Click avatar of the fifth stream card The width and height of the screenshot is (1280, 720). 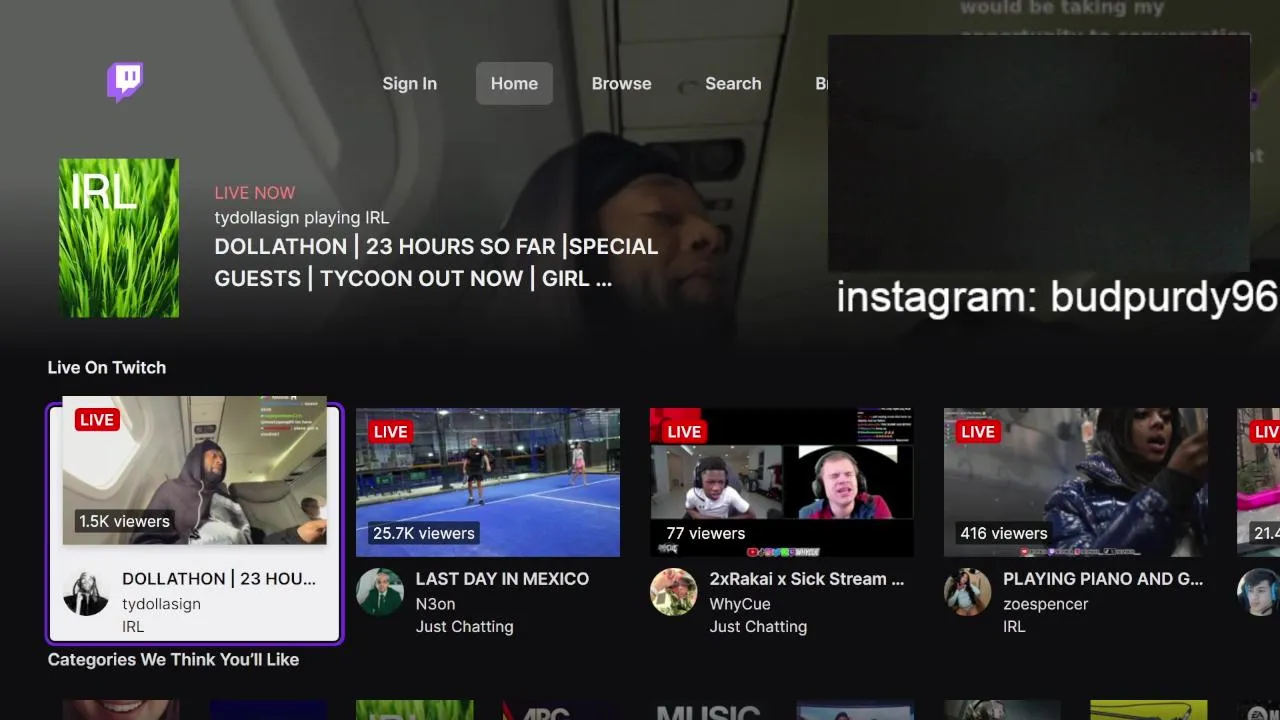(1260, 591)
